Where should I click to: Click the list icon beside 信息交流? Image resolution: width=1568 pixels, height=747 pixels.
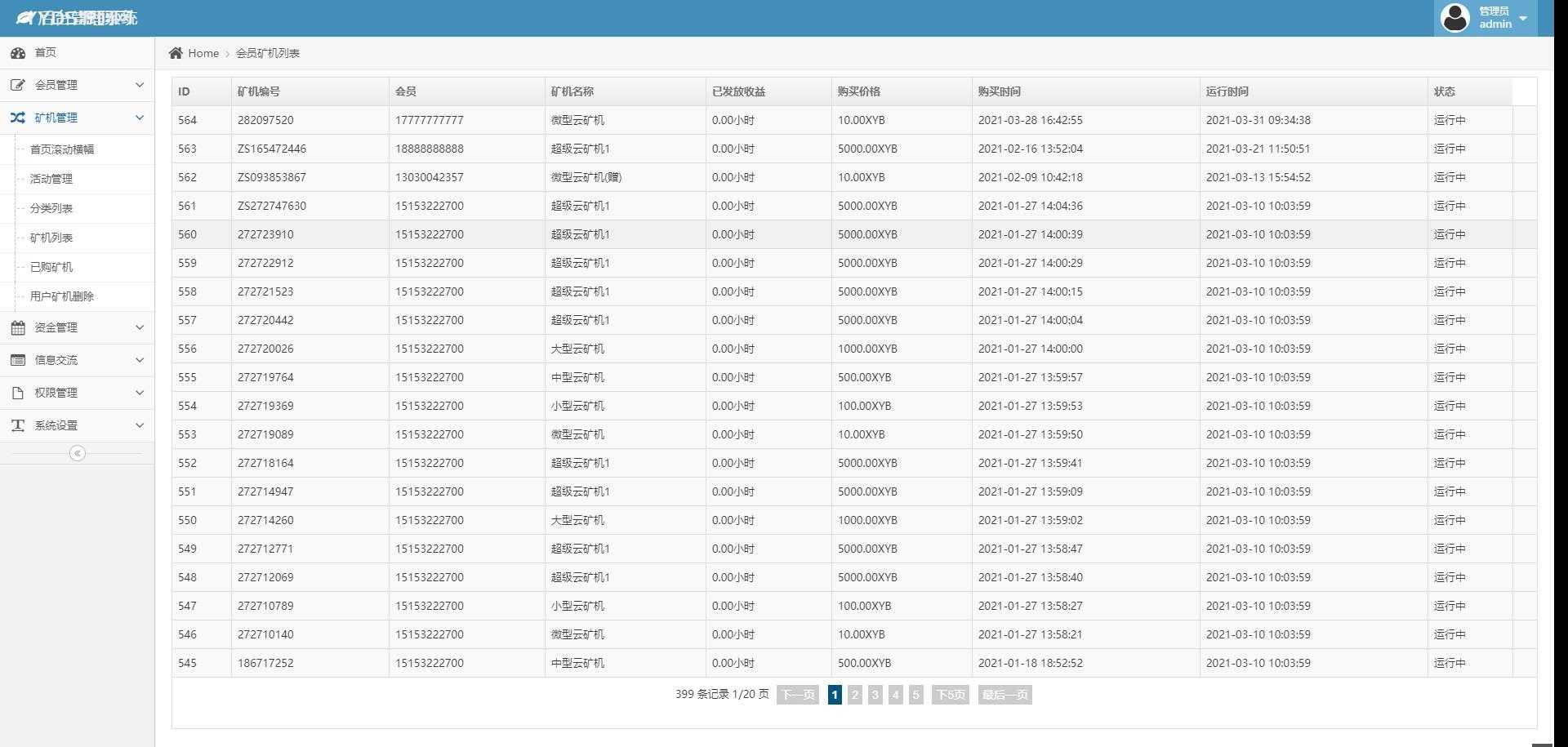tap(18, 360)
